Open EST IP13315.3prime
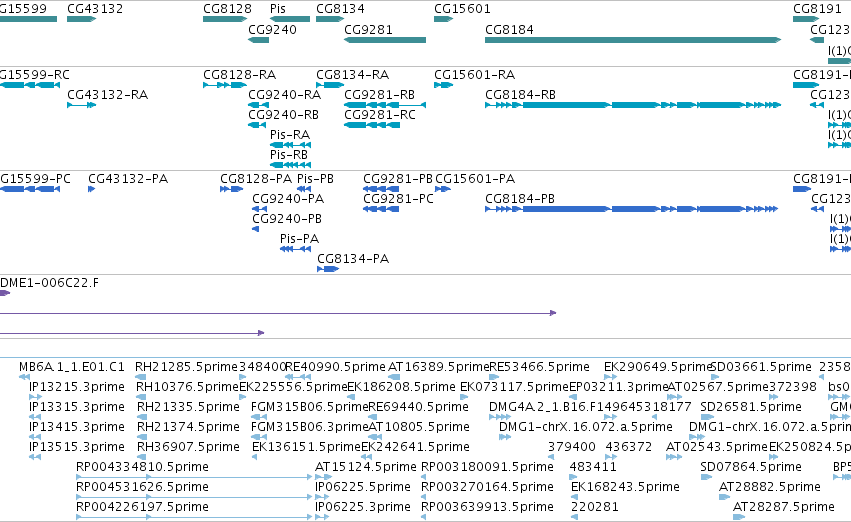 point(77,407)
